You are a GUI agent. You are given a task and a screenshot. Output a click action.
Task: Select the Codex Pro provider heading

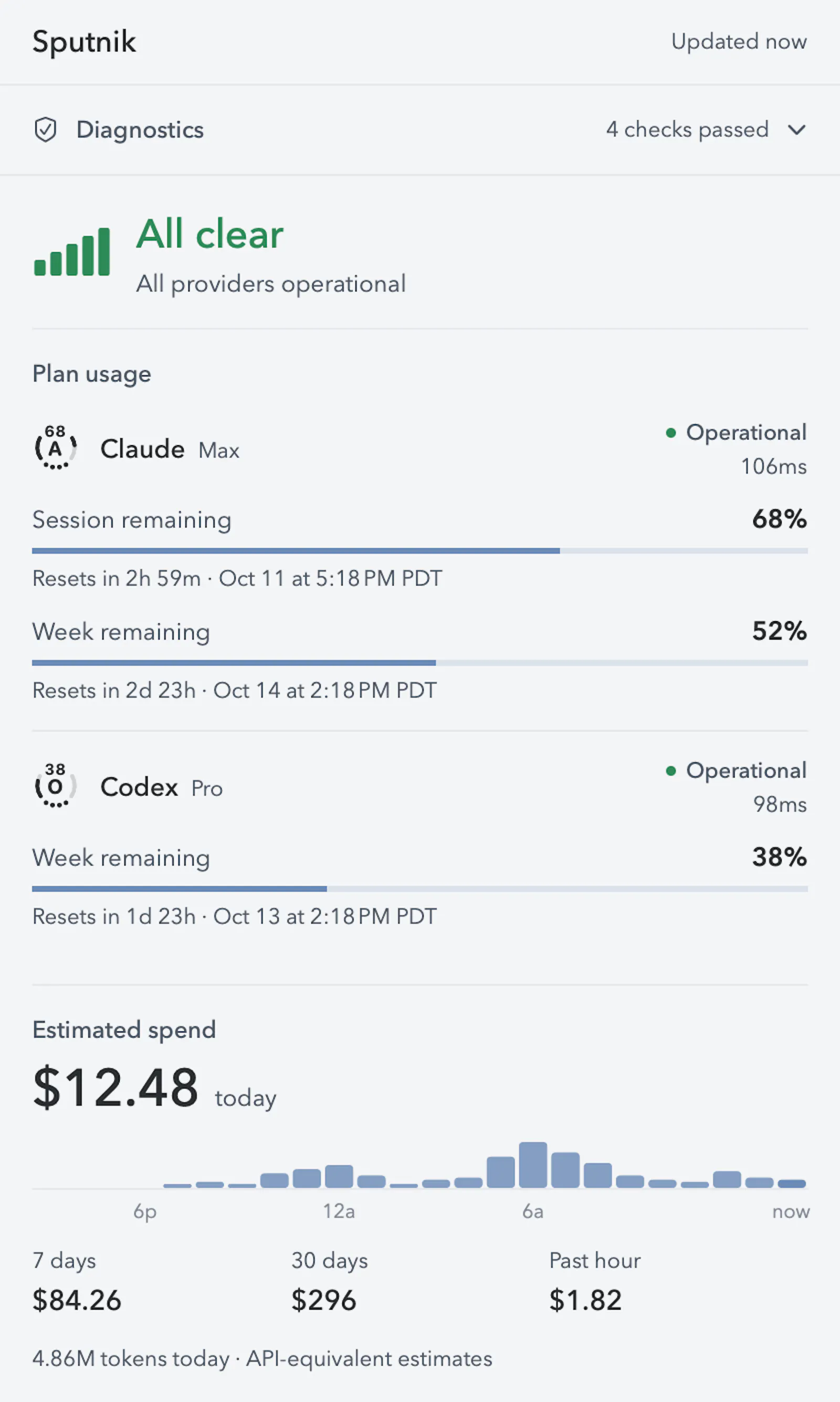pos(161,787)
